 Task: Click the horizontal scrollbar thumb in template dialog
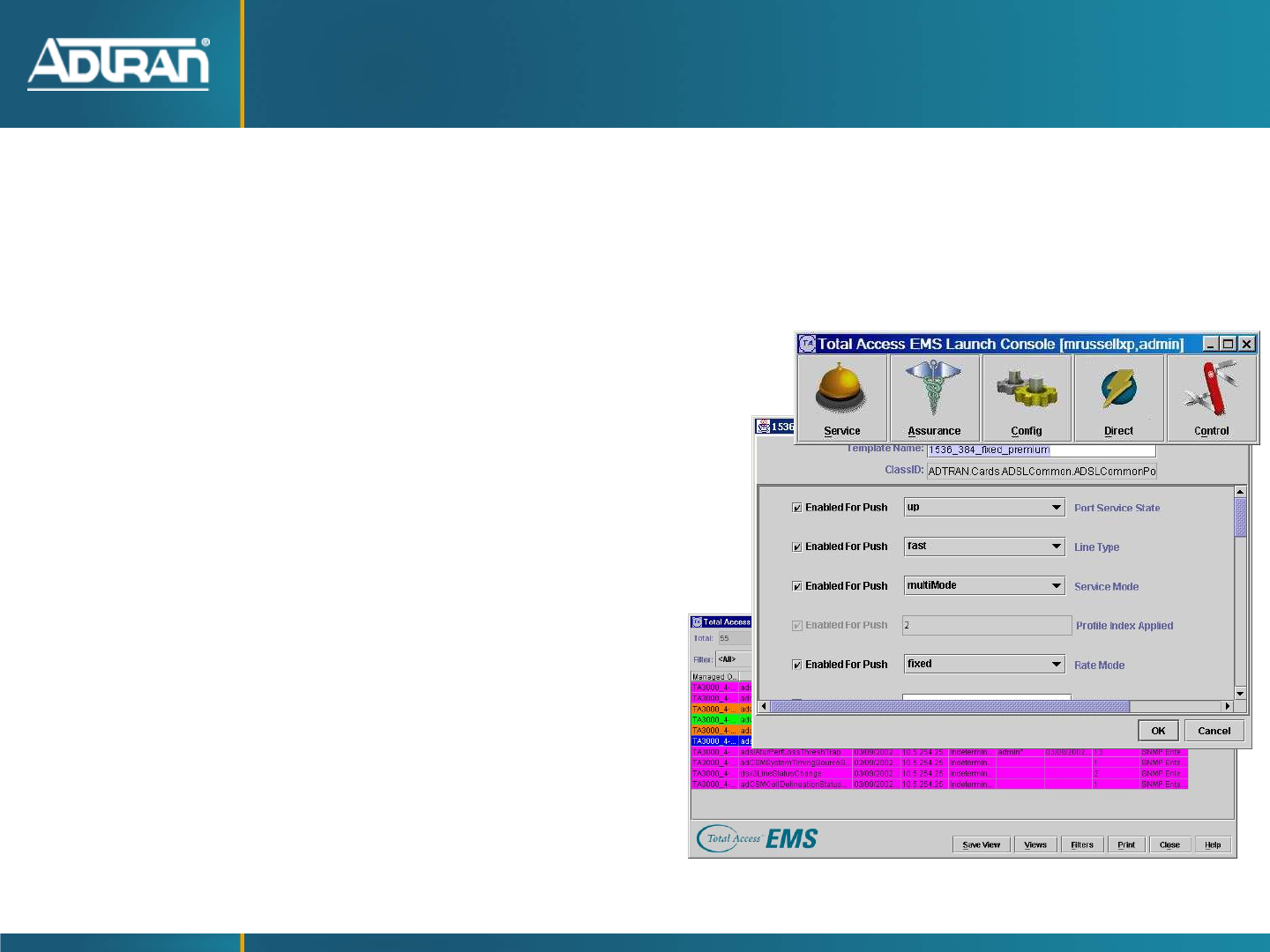pyautogui.click(x=950, y=706)
